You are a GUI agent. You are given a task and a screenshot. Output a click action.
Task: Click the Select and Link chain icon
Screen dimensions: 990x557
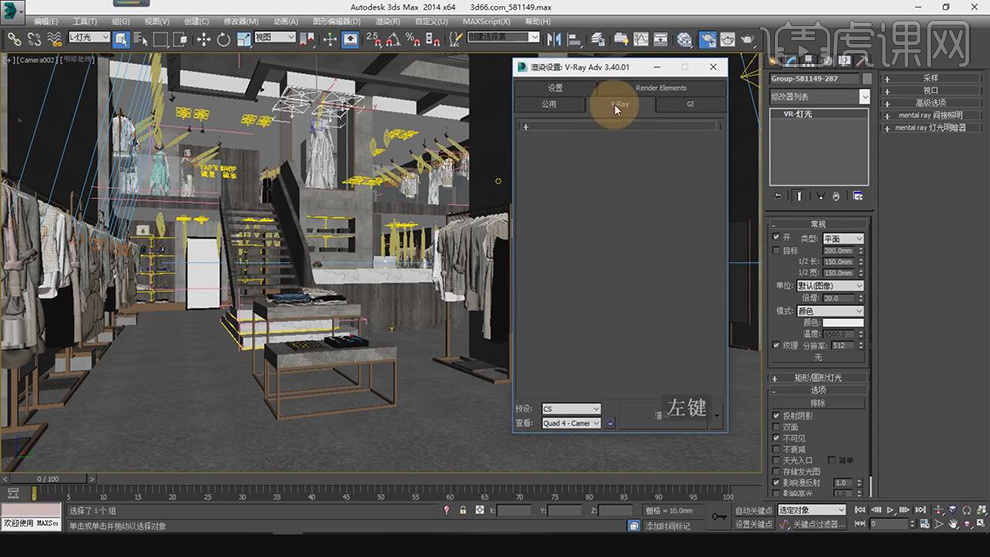tap(14, 39)
